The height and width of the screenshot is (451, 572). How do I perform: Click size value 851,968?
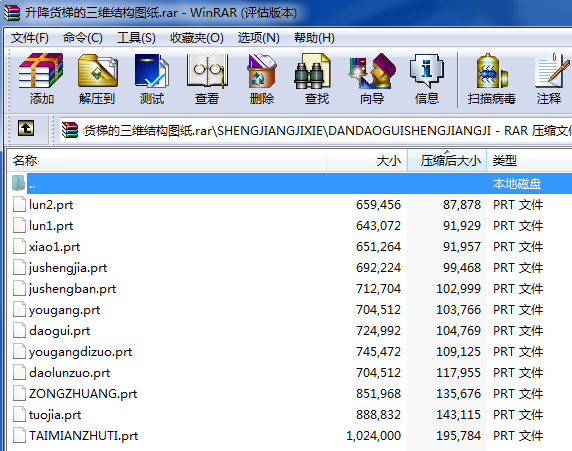coord(378,394)
